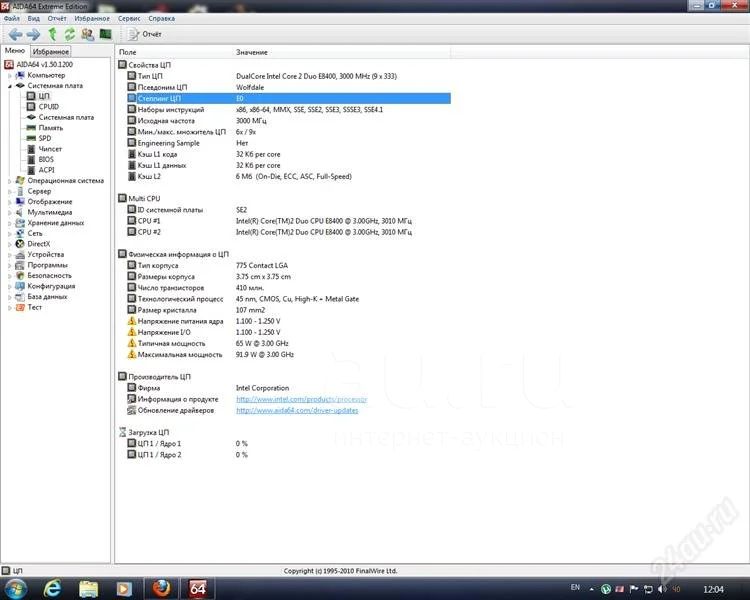Open the intel.com product information link
750x600 pixels.
coord(301,399)
